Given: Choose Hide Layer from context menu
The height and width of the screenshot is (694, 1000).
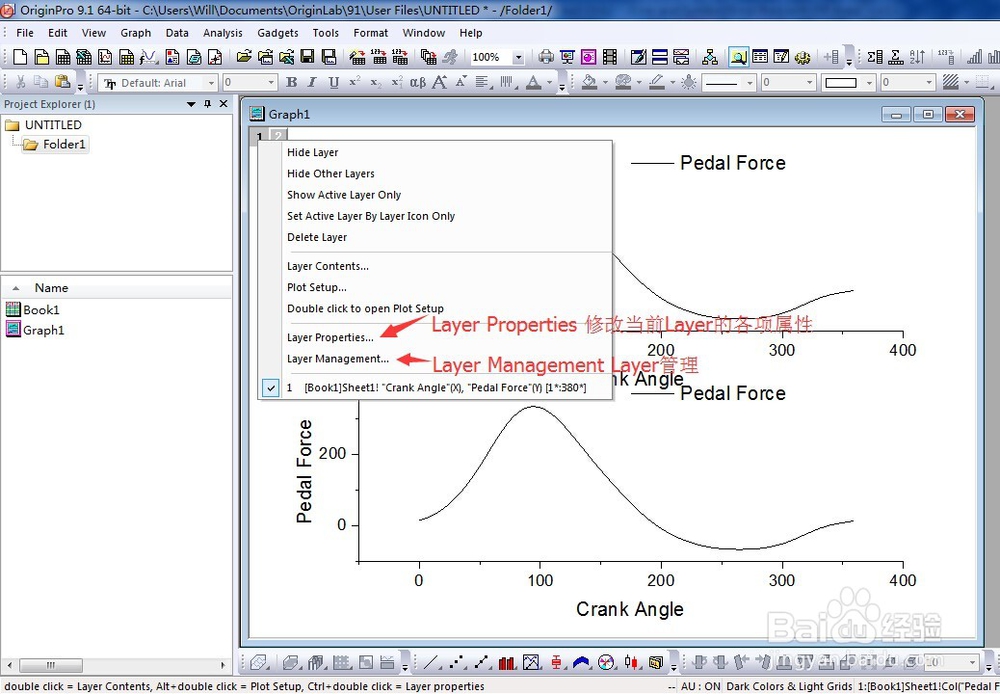Looking at the screenshot, I should (x=312, y=152).
